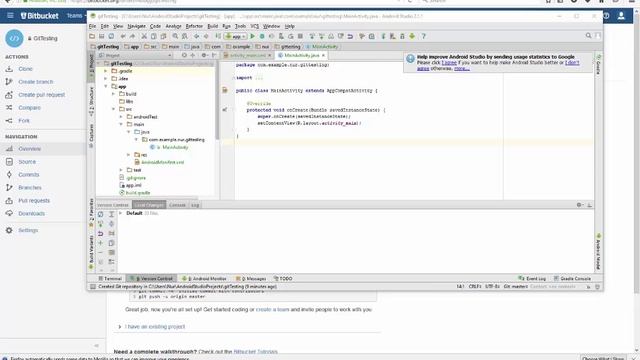Screen dimensions: 640x360
Task: Click the Open folder icon in toolbar
Action: (x=92, y=36)
